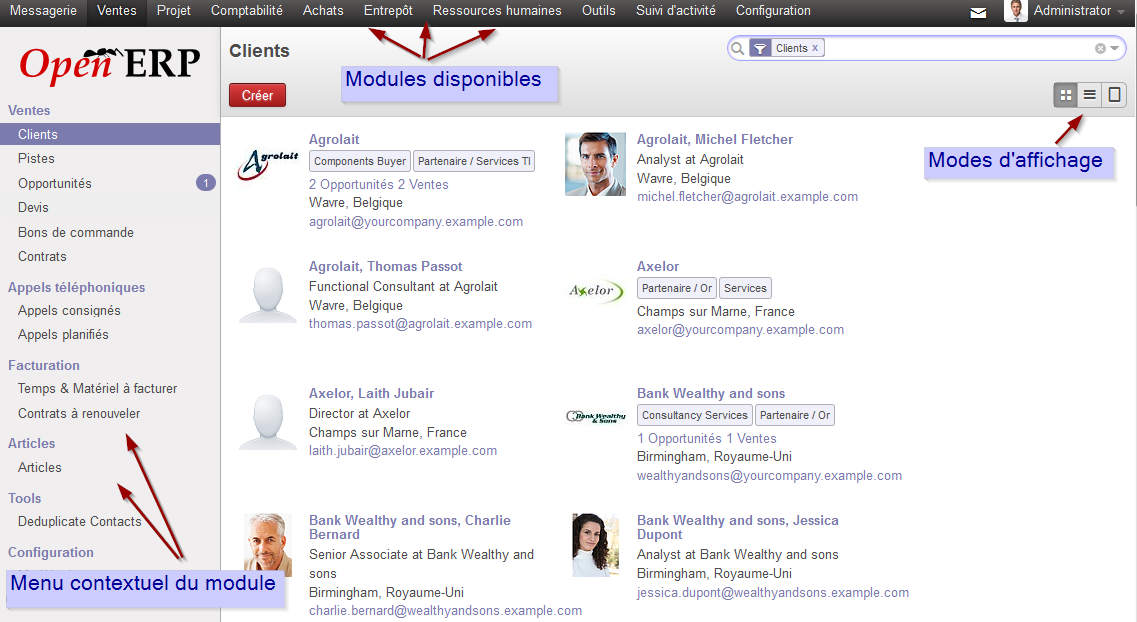Screen dimensions: 1137x622
Task: Click the jessica.dupont@wealthyandsons.example.com email
Action: tap(773, 592)
